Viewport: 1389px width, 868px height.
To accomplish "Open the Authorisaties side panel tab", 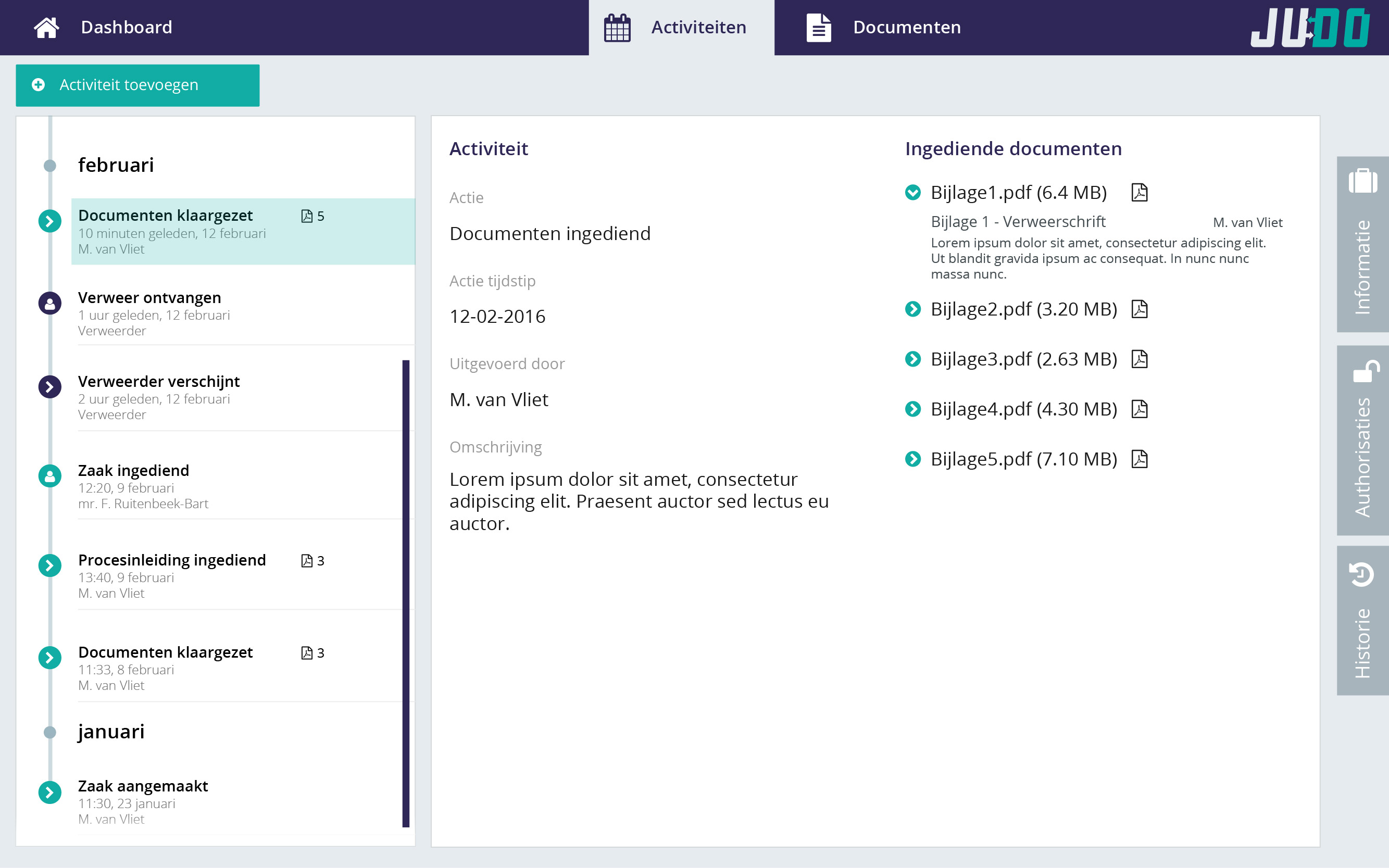I will click(1362, 441).
